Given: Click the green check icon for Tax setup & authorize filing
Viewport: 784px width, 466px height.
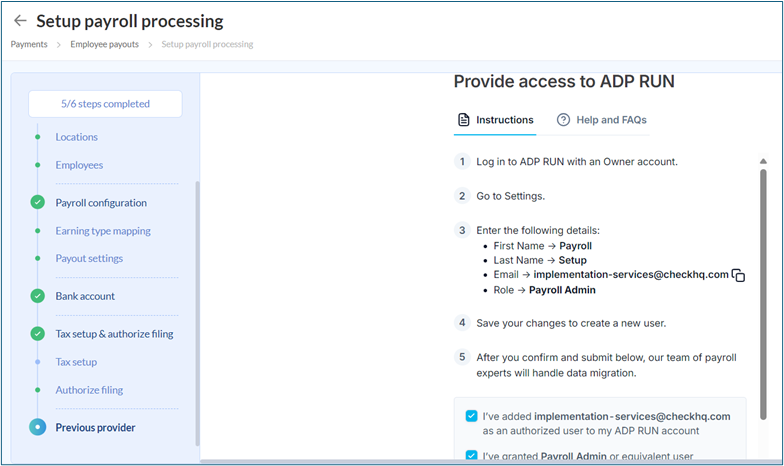Looking at the screenshot, I should pyautogui.click(x=38, y=334).
